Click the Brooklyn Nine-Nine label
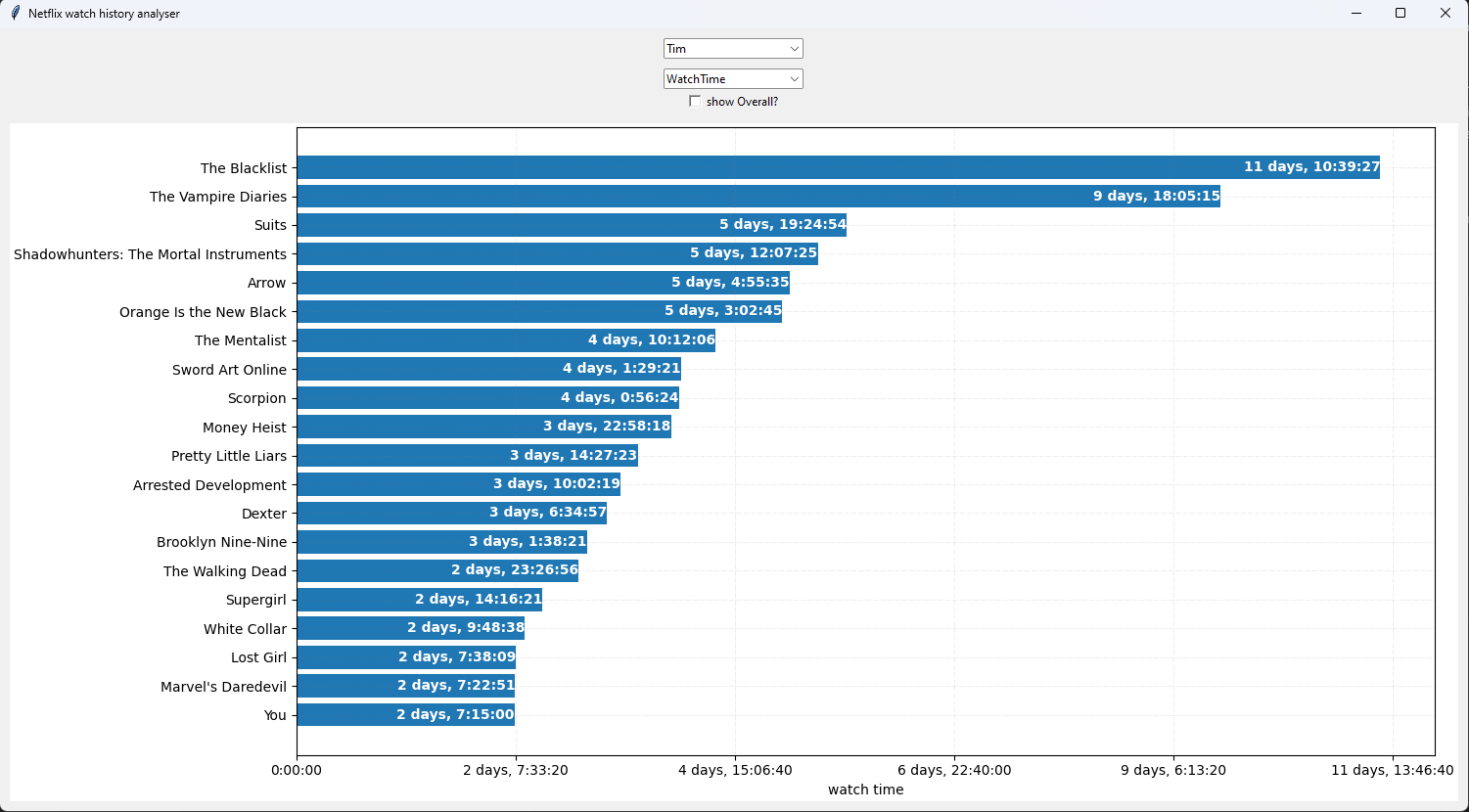Screen dimensions: 1469x812 222,542
